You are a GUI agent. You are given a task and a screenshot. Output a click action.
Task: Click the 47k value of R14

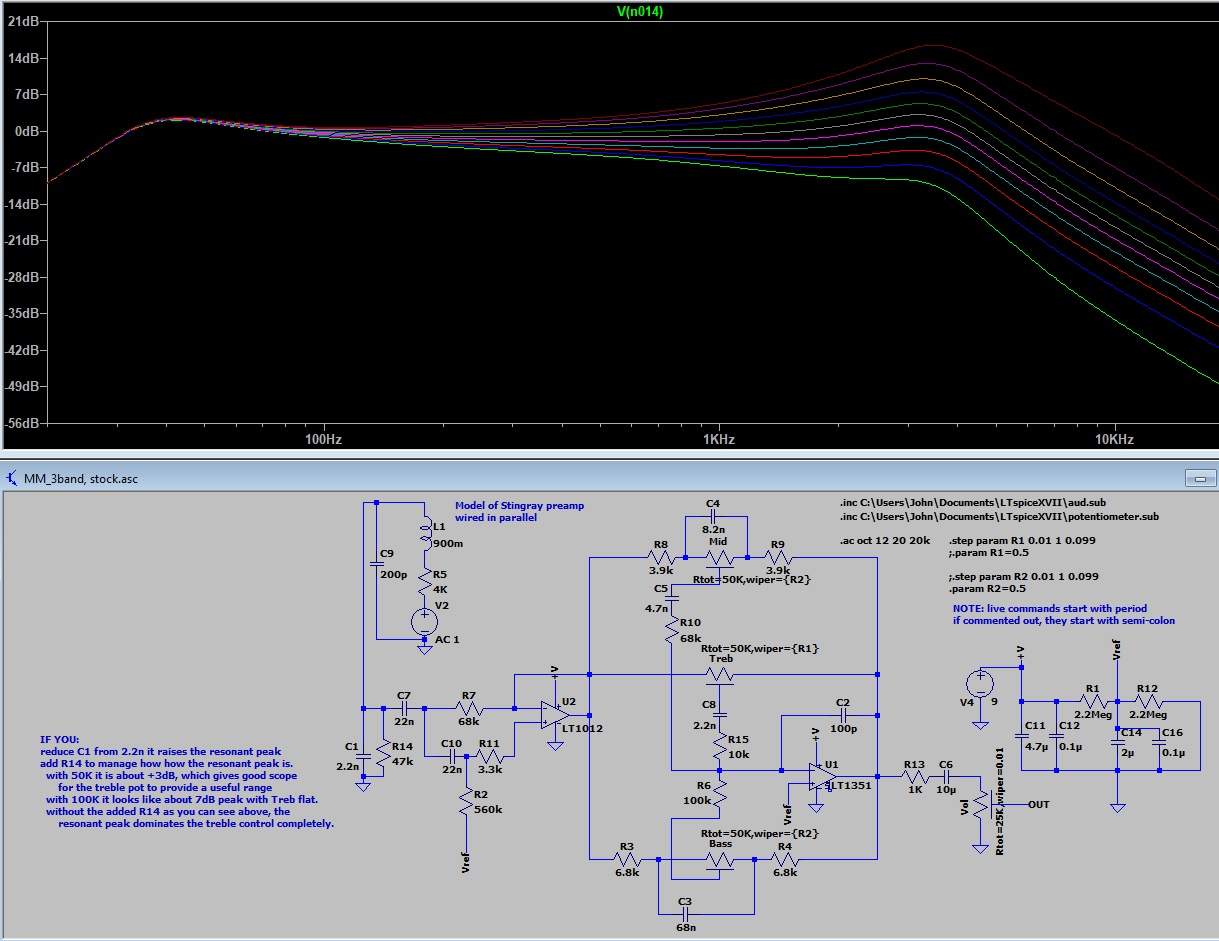(x=403, y=762)
